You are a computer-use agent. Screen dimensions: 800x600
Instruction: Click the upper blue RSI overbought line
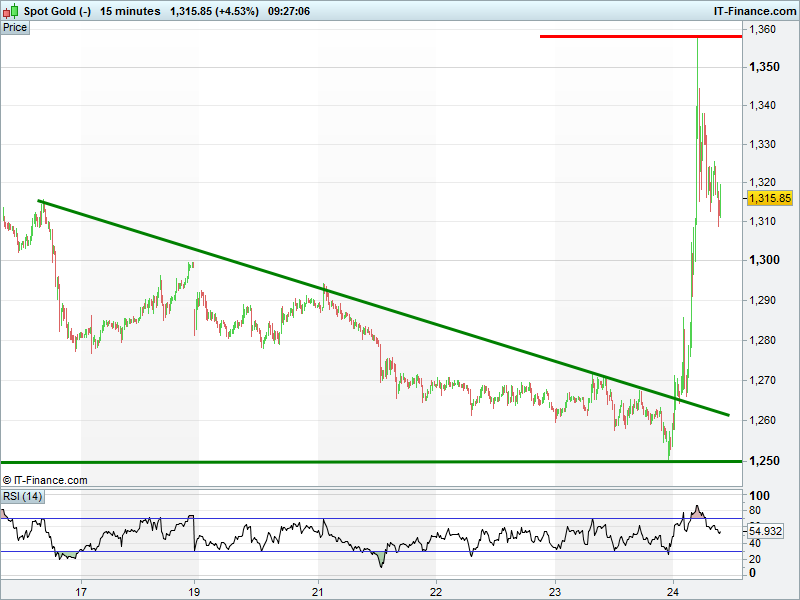tap(371, 519)
